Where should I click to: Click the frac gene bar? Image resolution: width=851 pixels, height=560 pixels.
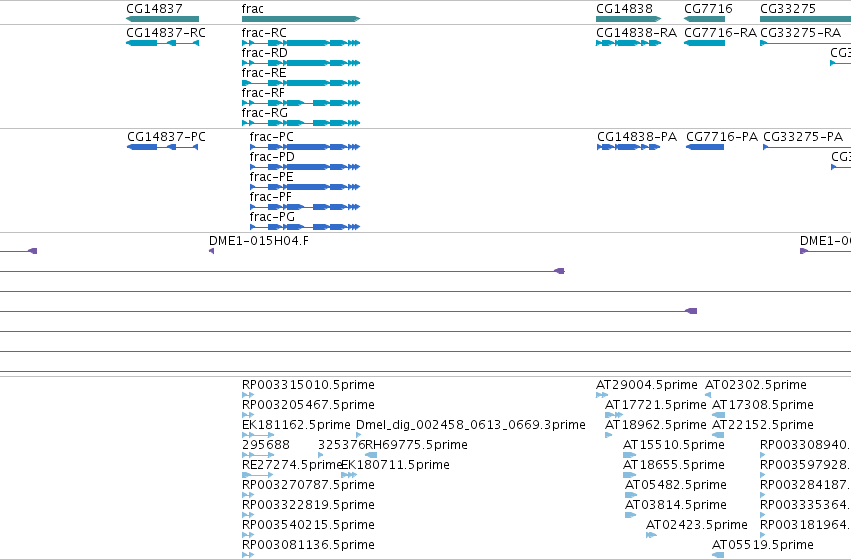301,19
